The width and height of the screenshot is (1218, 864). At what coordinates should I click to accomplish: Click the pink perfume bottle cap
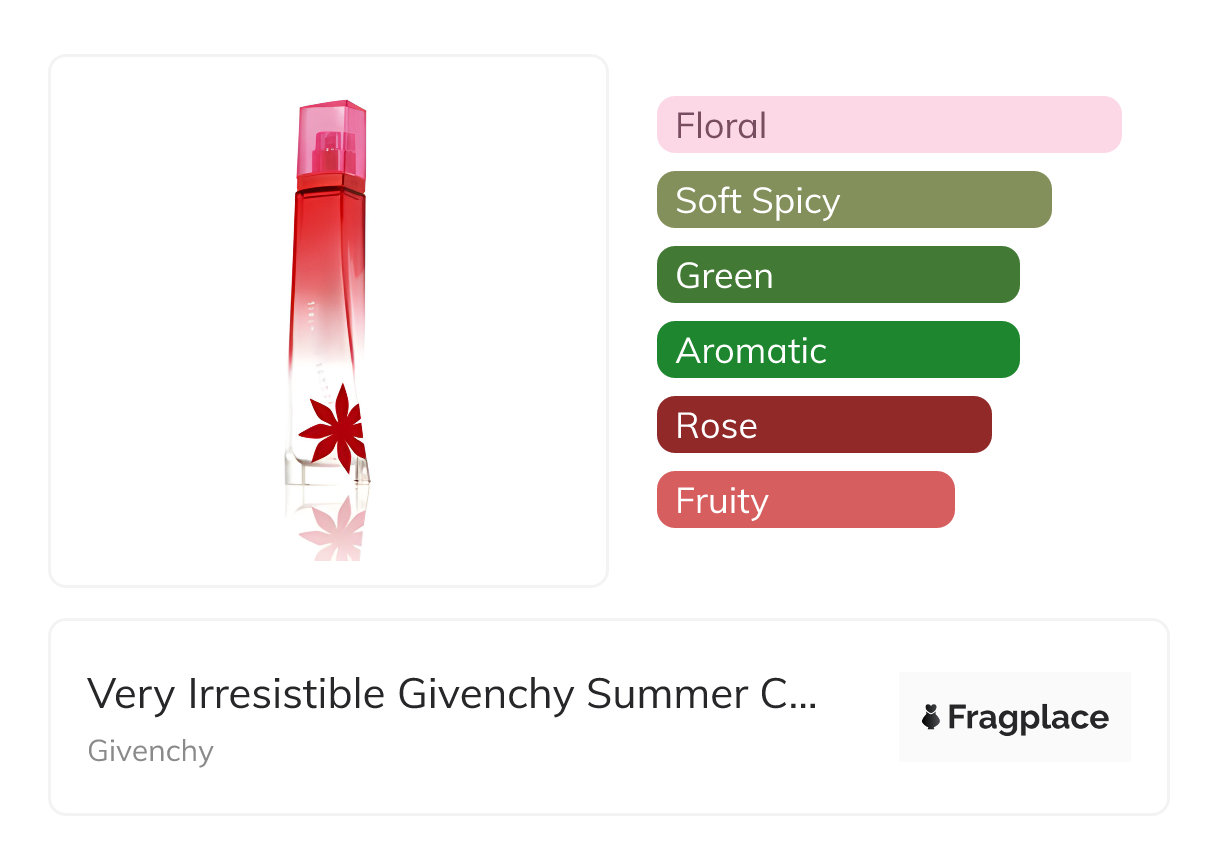(x=331, y=140)
